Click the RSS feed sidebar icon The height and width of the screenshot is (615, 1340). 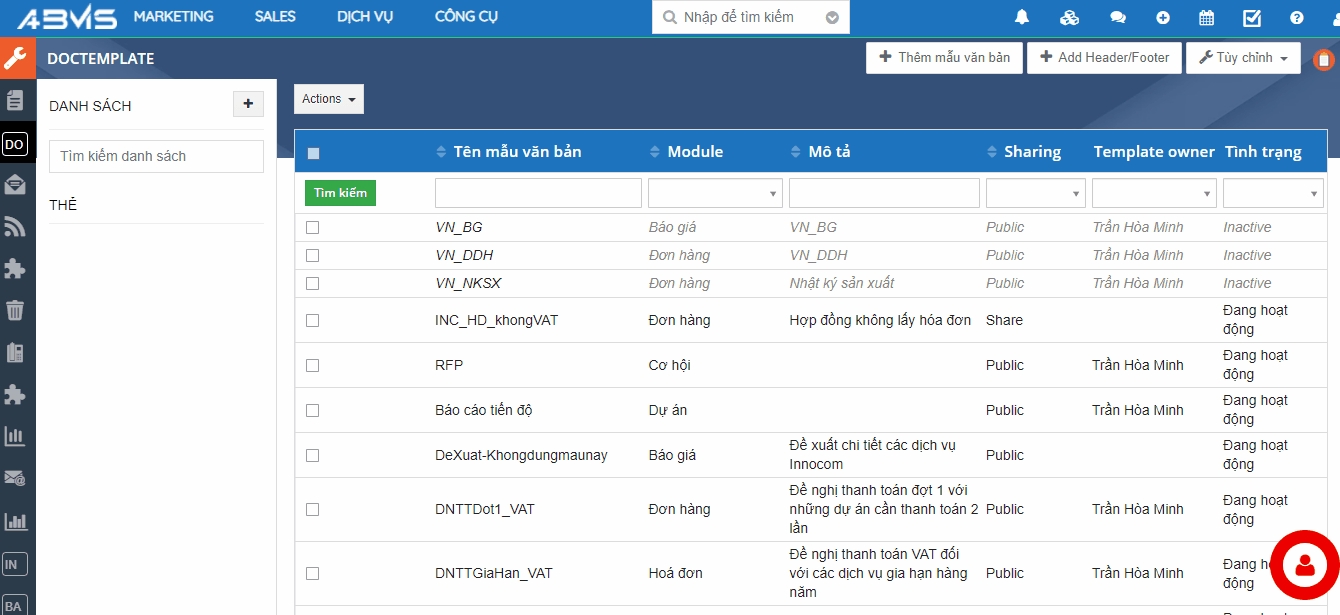[15, 227]
